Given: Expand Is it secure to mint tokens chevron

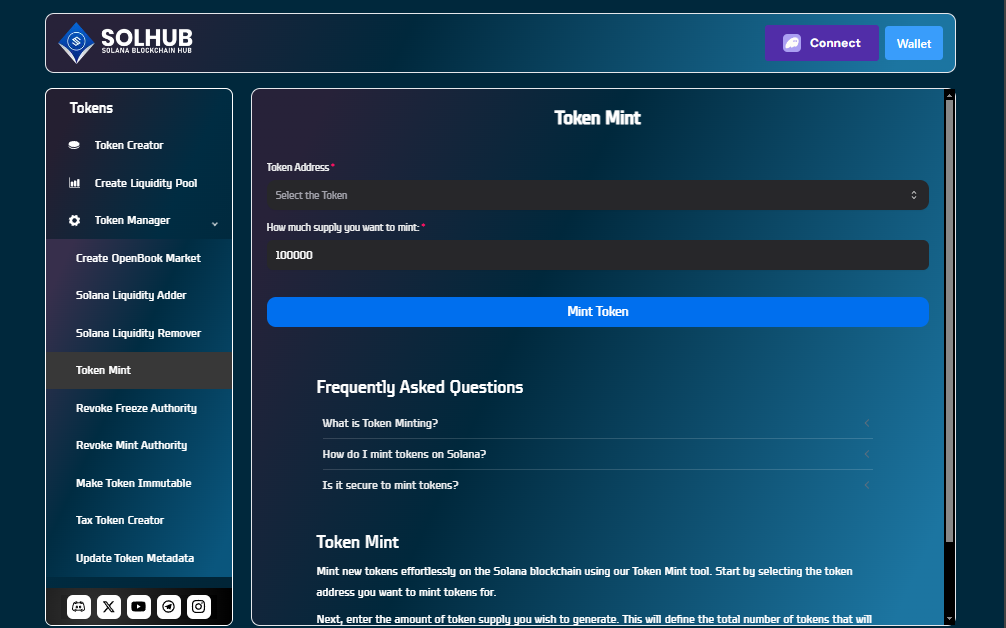Looking at the screenshot, I should pyautogui.click(x=867, y=485).
